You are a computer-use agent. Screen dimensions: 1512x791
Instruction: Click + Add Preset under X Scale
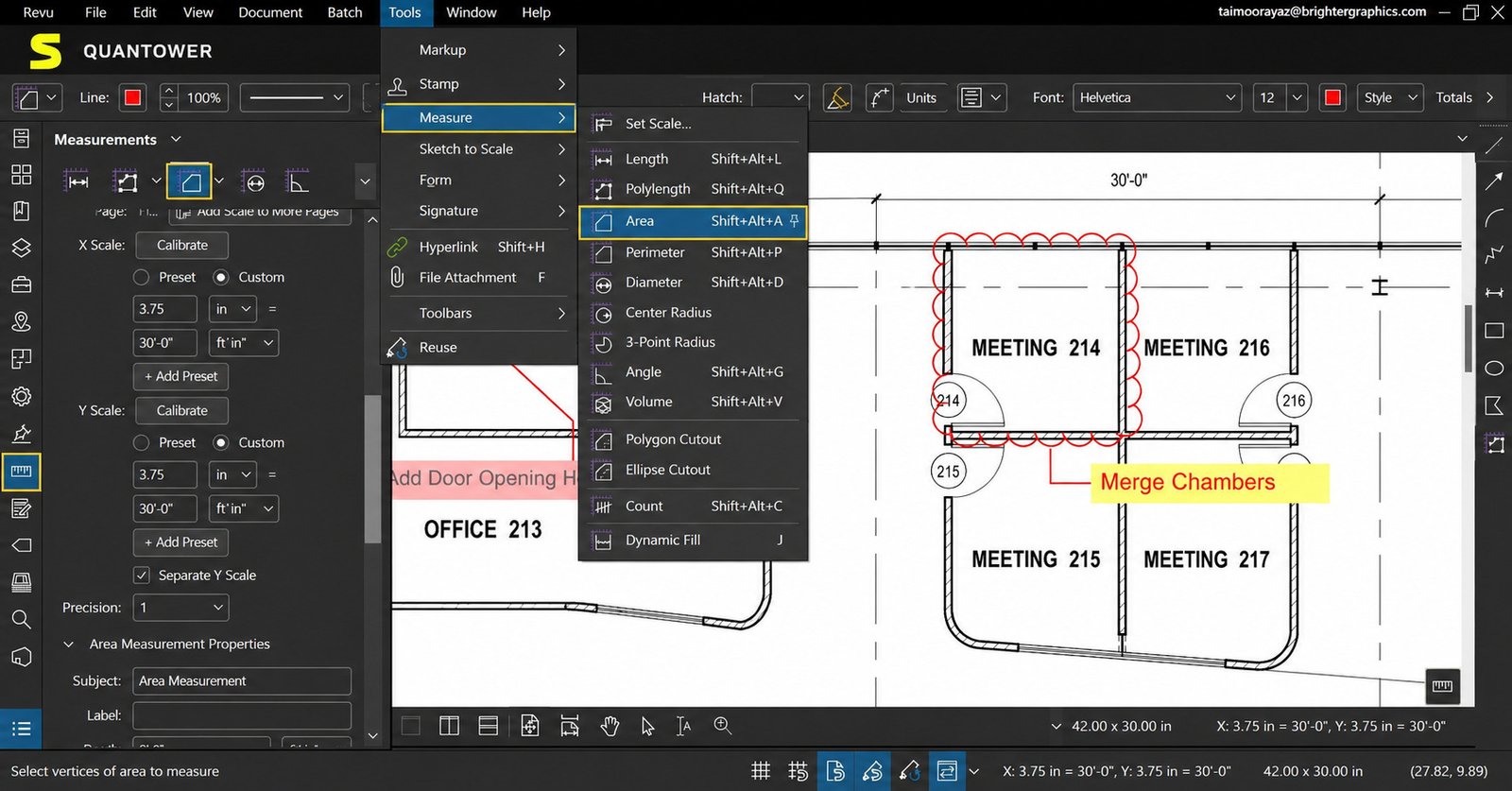pyautogui.click(x=180, y=376)
